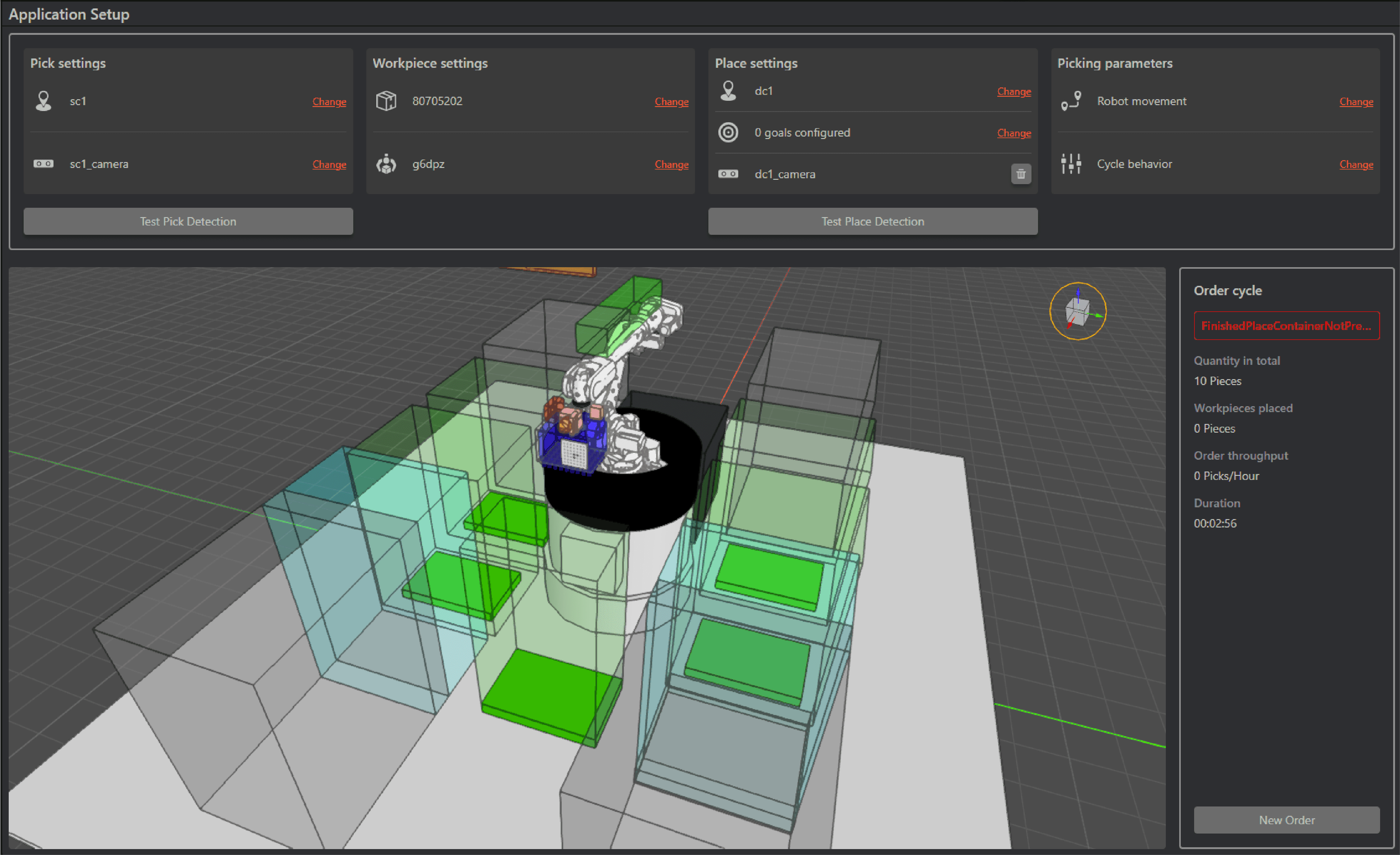Change the g6dpz gripper
Viewport: 1400px width, 855px height.
[x=671, y=164]
